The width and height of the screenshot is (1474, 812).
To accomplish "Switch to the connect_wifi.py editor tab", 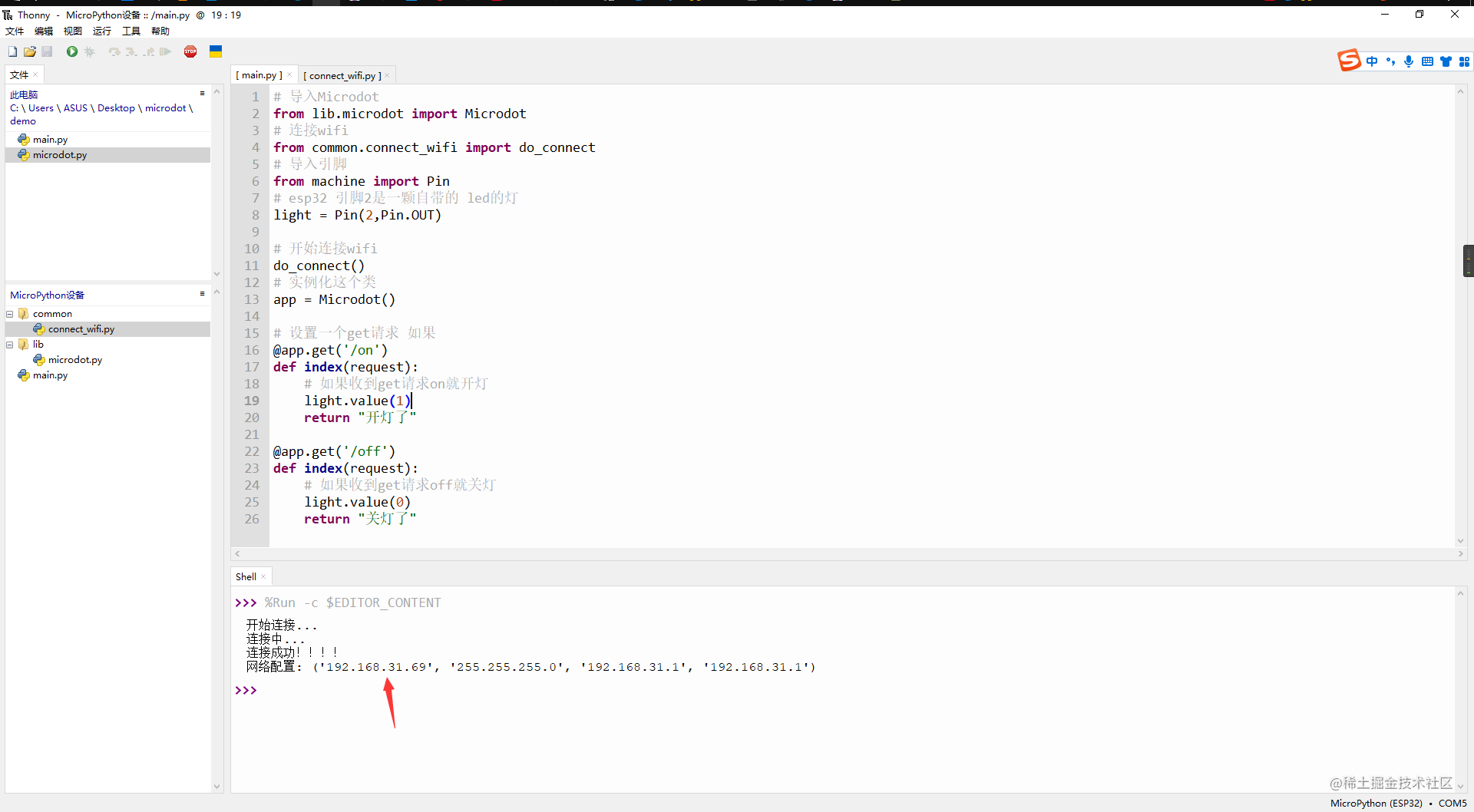I will coord(342,75).
